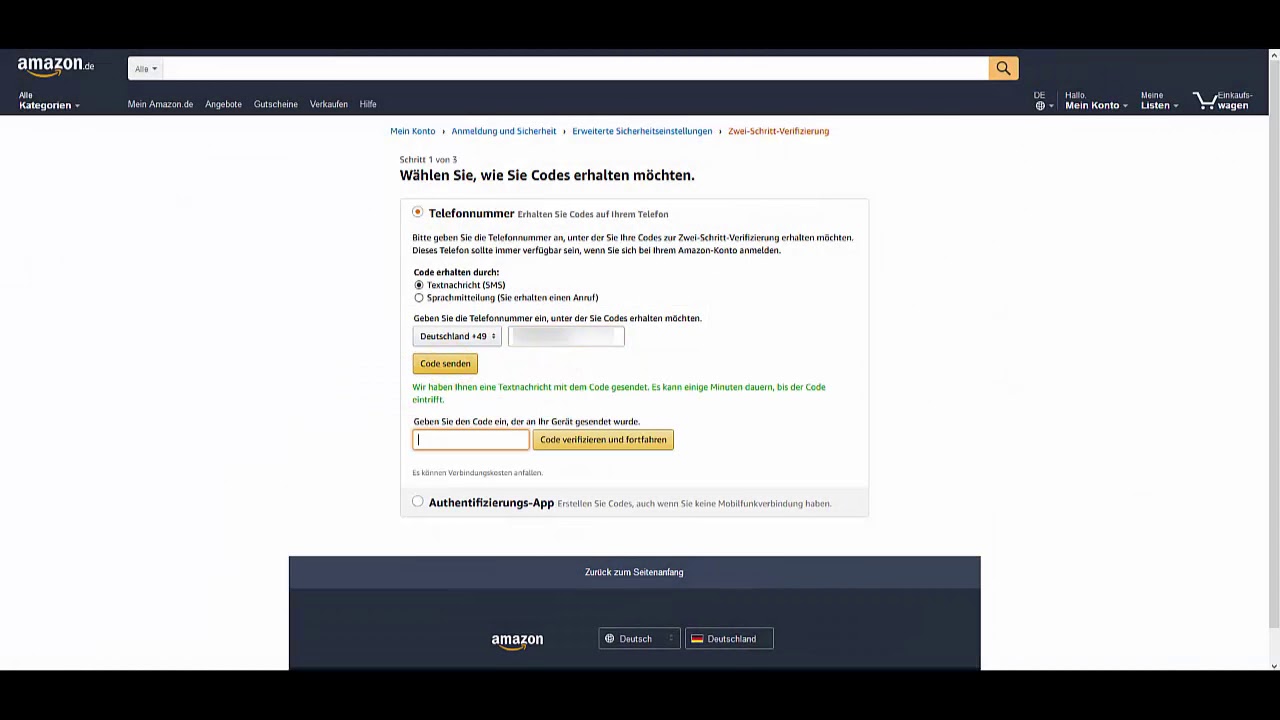Expand the Mein Konto account menu
1280x720 pixels.
point(1096,101)
